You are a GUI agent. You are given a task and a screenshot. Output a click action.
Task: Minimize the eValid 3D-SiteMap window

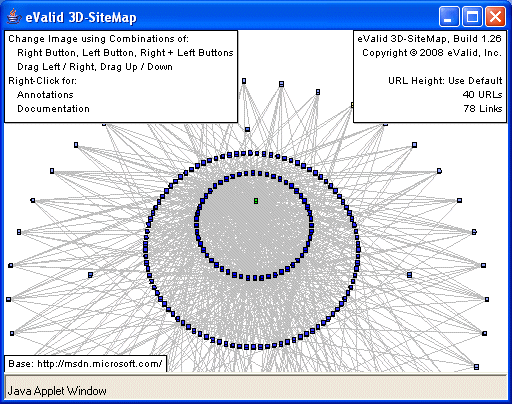449,16
